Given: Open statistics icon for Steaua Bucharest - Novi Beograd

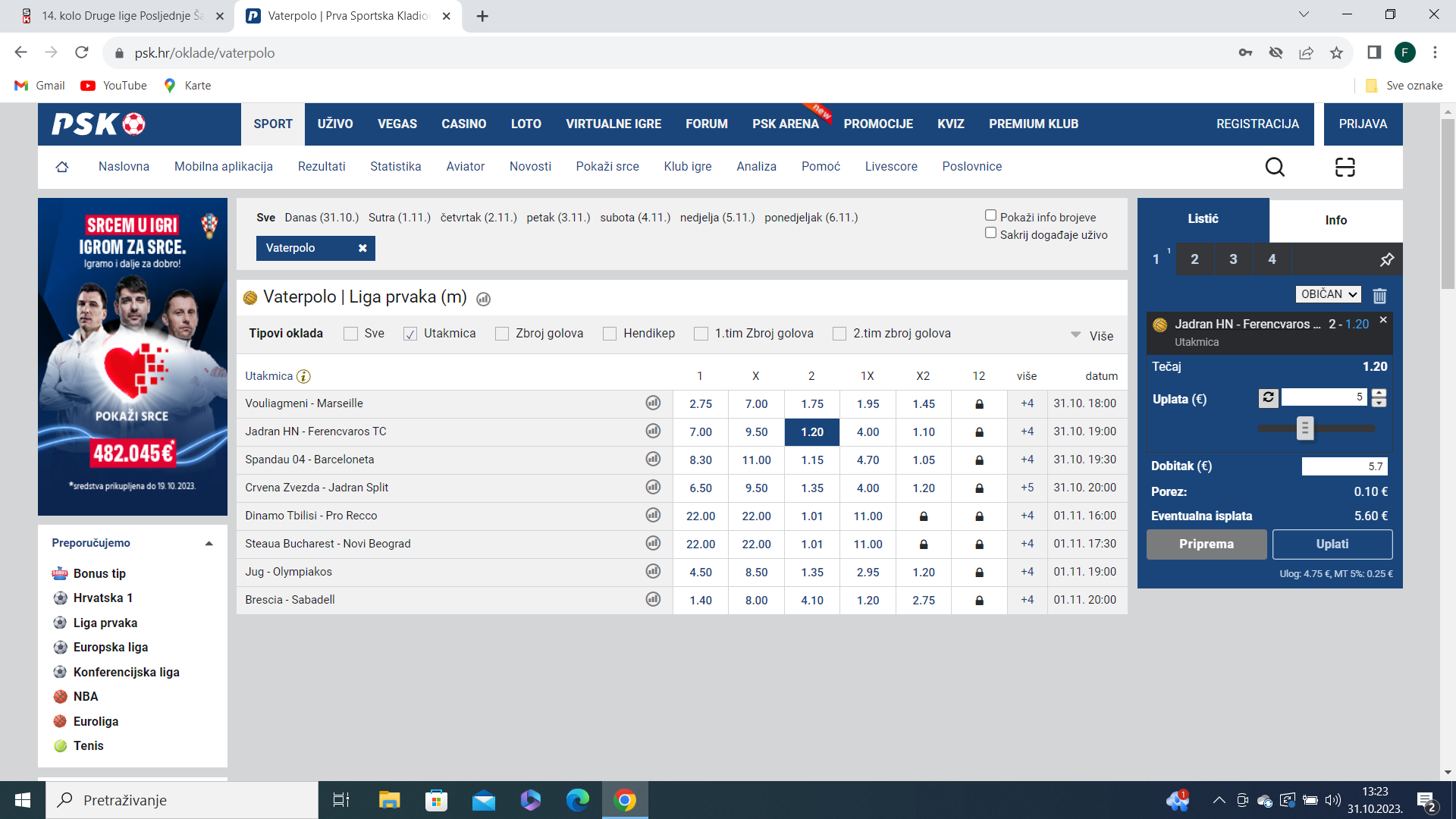Looking at the screenshot, I should click(653, 543).
